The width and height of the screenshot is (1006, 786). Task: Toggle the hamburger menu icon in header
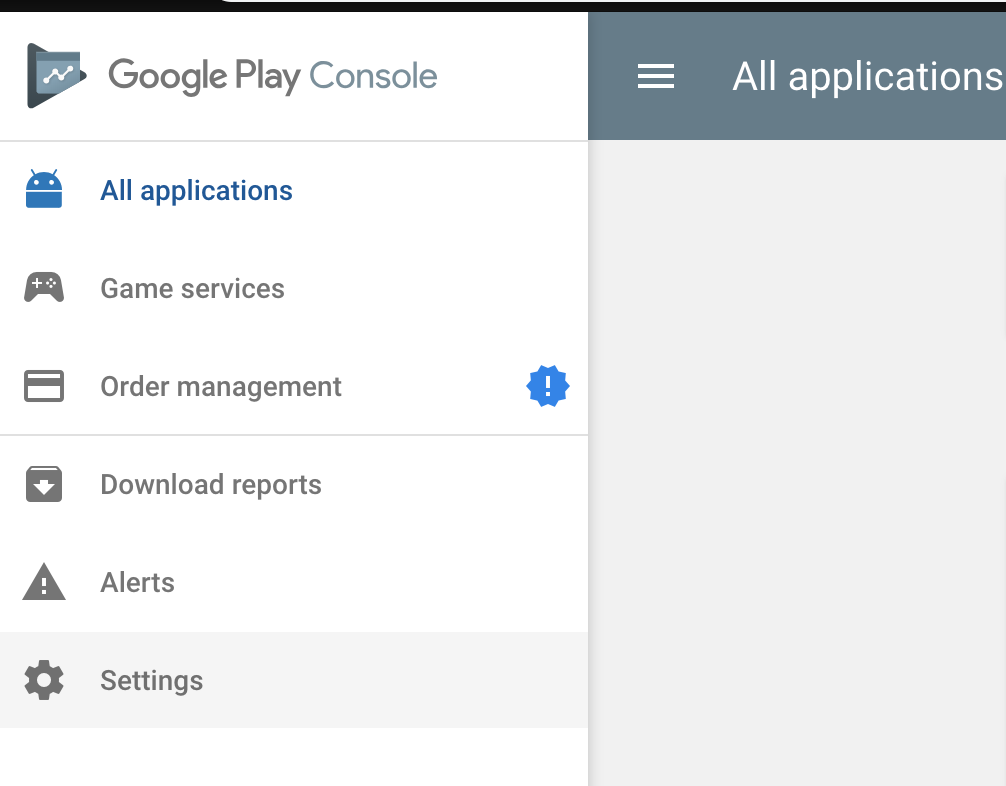pyautogui.click(x=656, y=76)
